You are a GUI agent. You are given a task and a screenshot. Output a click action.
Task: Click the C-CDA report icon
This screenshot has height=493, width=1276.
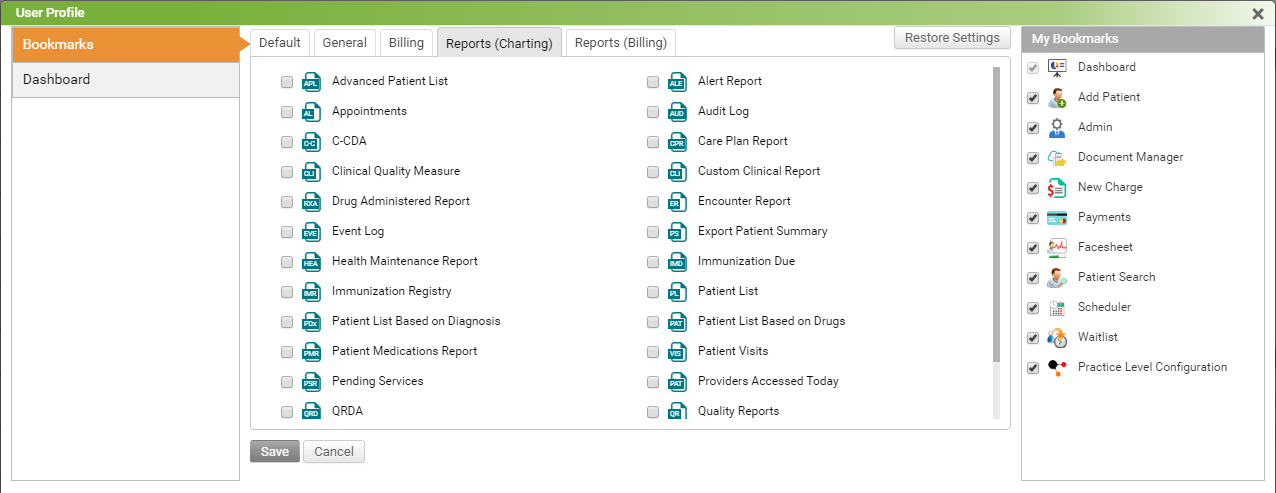point(311,142)
